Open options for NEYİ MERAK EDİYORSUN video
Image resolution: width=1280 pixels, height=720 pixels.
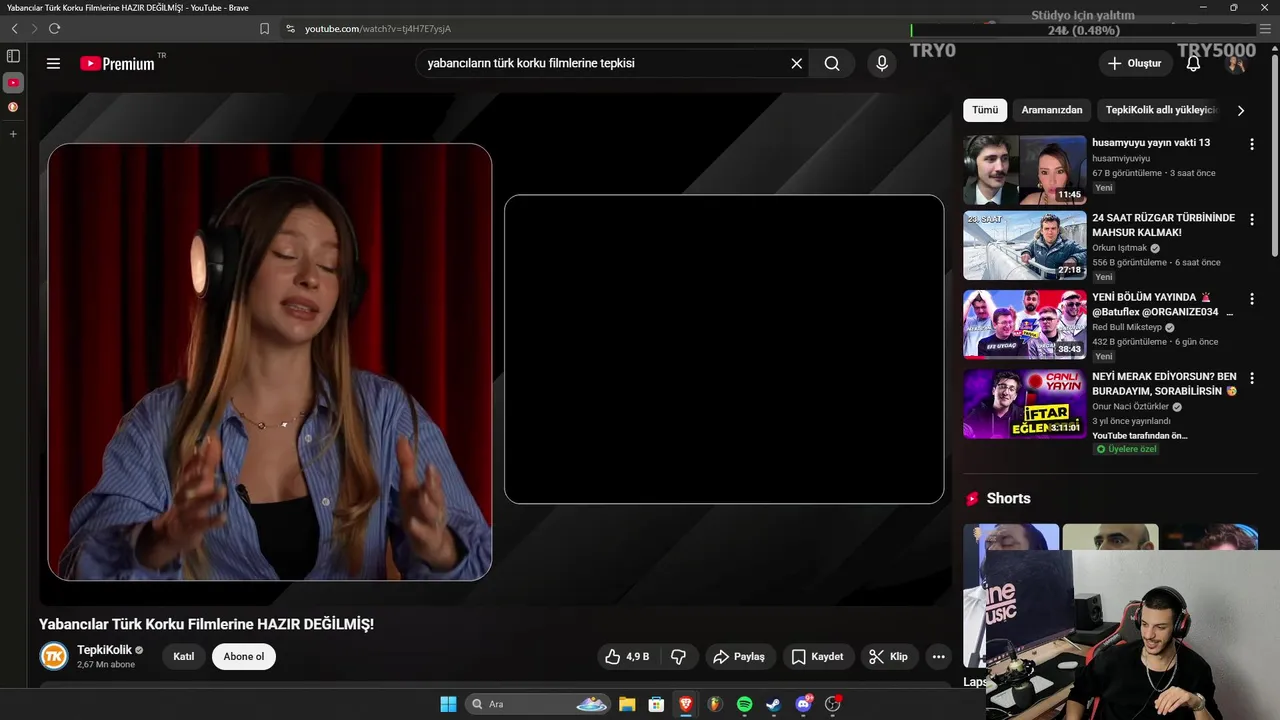1251,378
